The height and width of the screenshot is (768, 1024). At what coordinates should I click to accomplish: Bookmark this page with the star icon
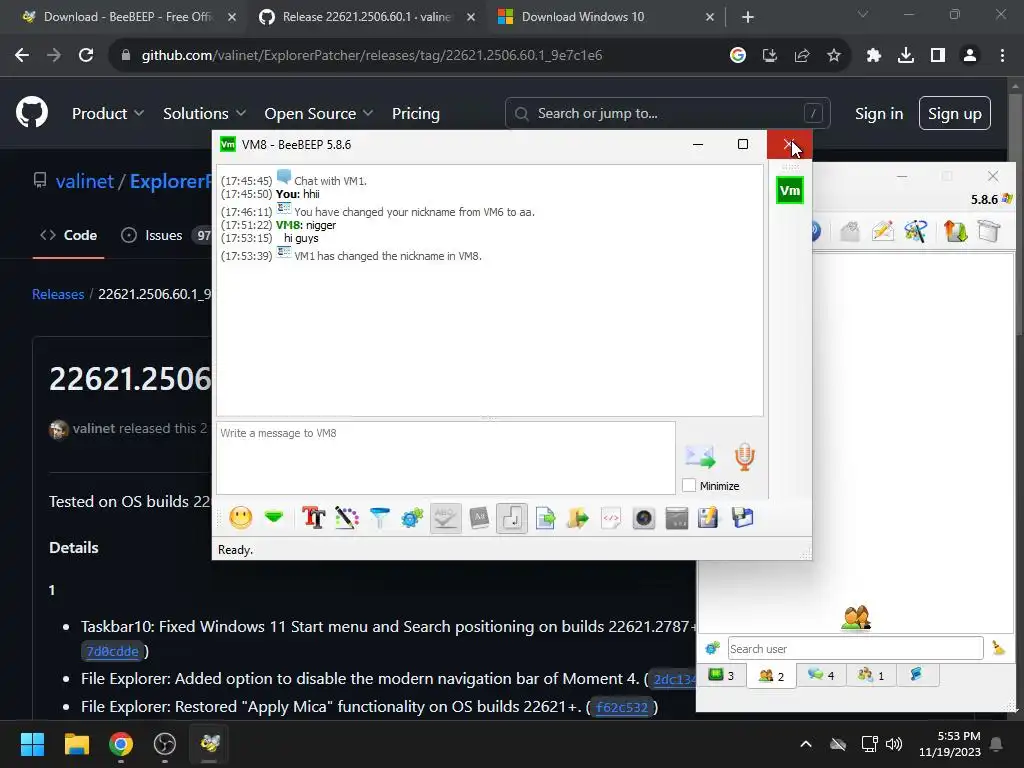[x=833, y=56]
